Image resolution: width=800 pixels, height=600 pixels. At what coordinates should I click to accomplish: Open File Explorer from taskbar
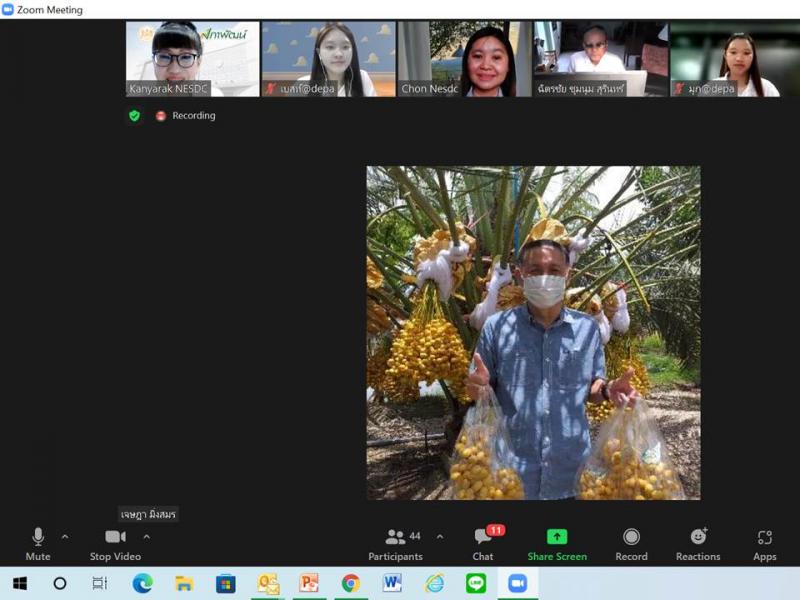[184, 583]
